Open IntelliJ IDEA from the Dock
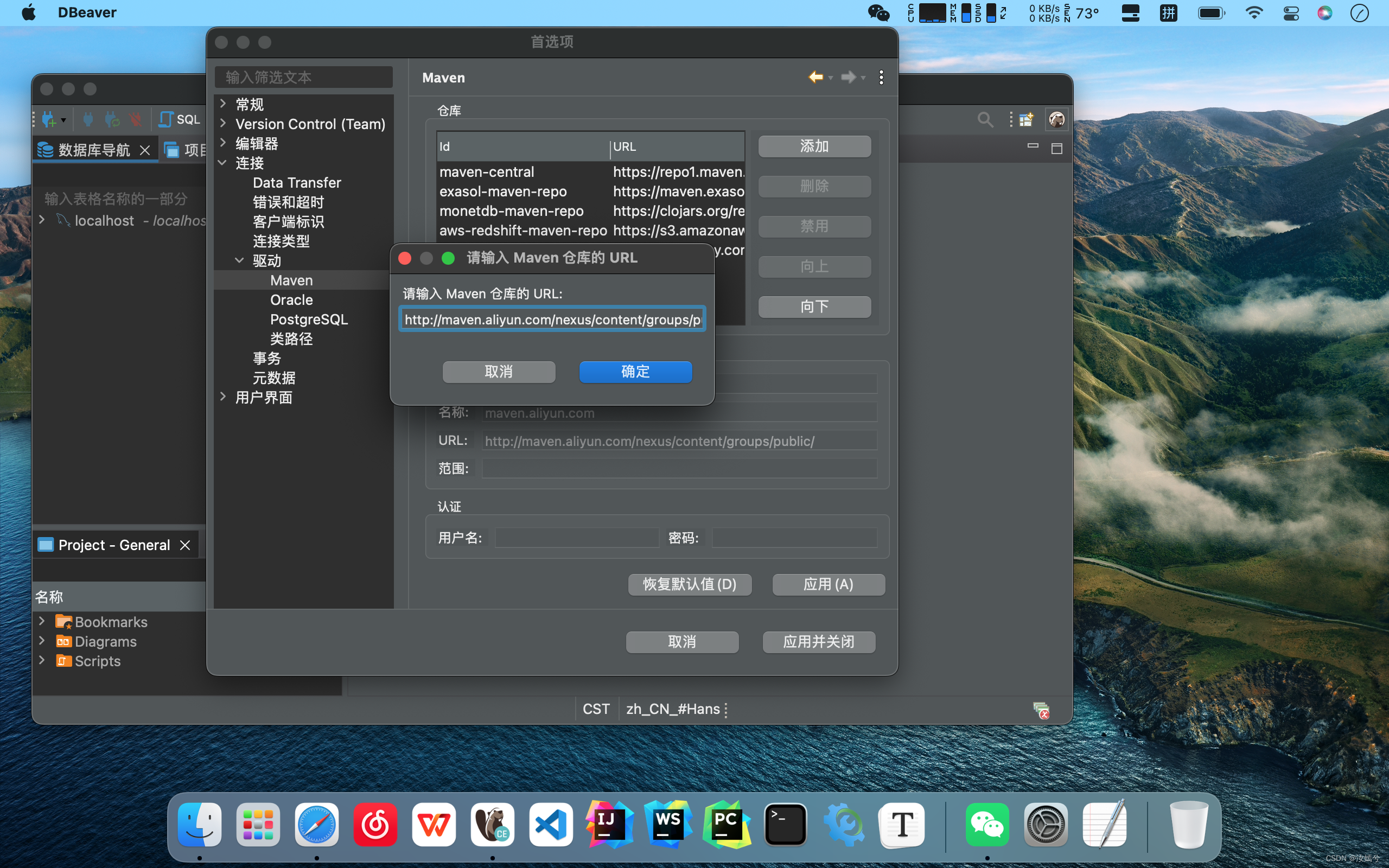This screenshot has width=1389, height=868. (x=609, y=825)
